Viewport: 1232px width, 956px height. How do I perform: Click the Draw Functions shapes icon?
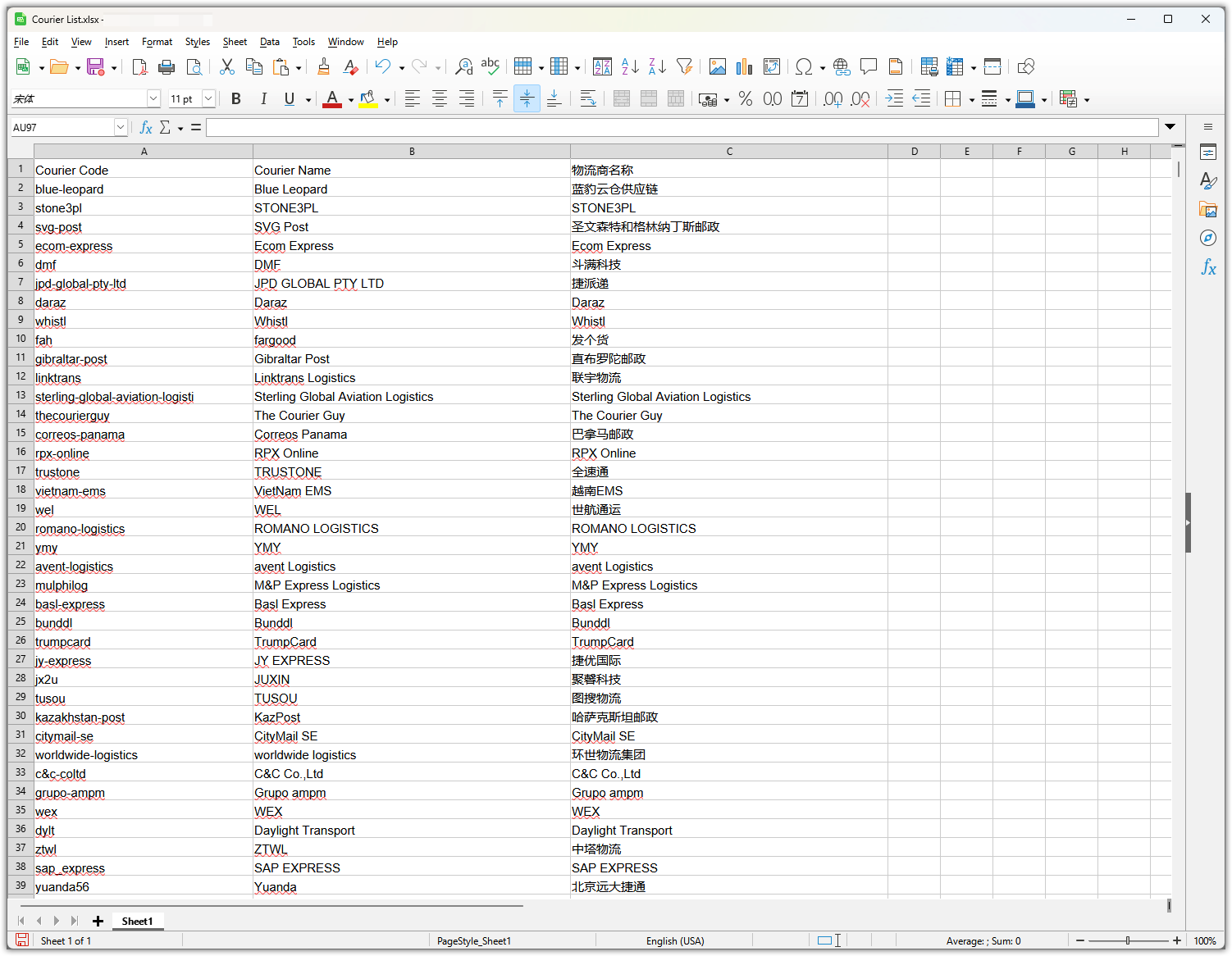coord(1025,67)
